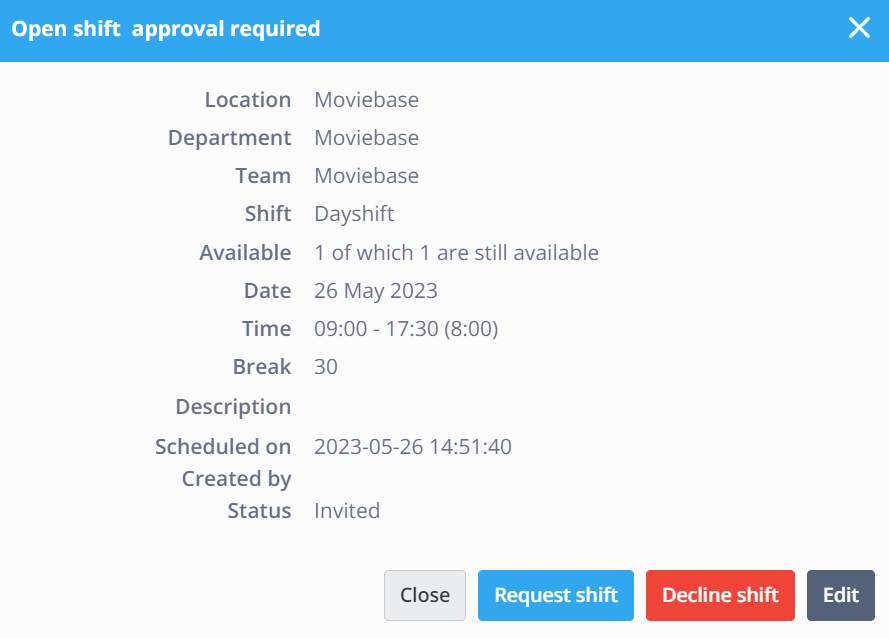Request the open shift
This screenshot has height=638, width=889.
(x=556, y=595)
